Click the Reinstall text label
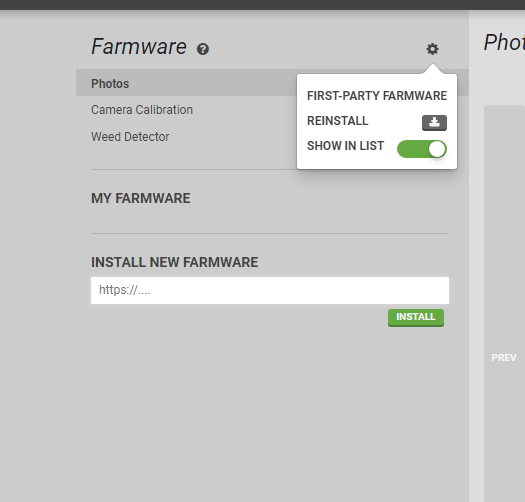Viewport: 525px width, 502px height. [x=338, y=121]
